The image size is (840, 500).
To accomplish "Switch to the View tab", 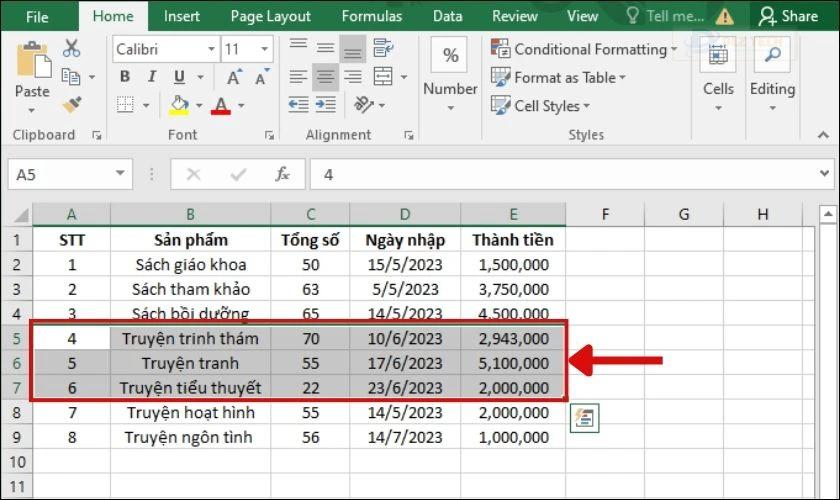I will [x=582, y=16].
